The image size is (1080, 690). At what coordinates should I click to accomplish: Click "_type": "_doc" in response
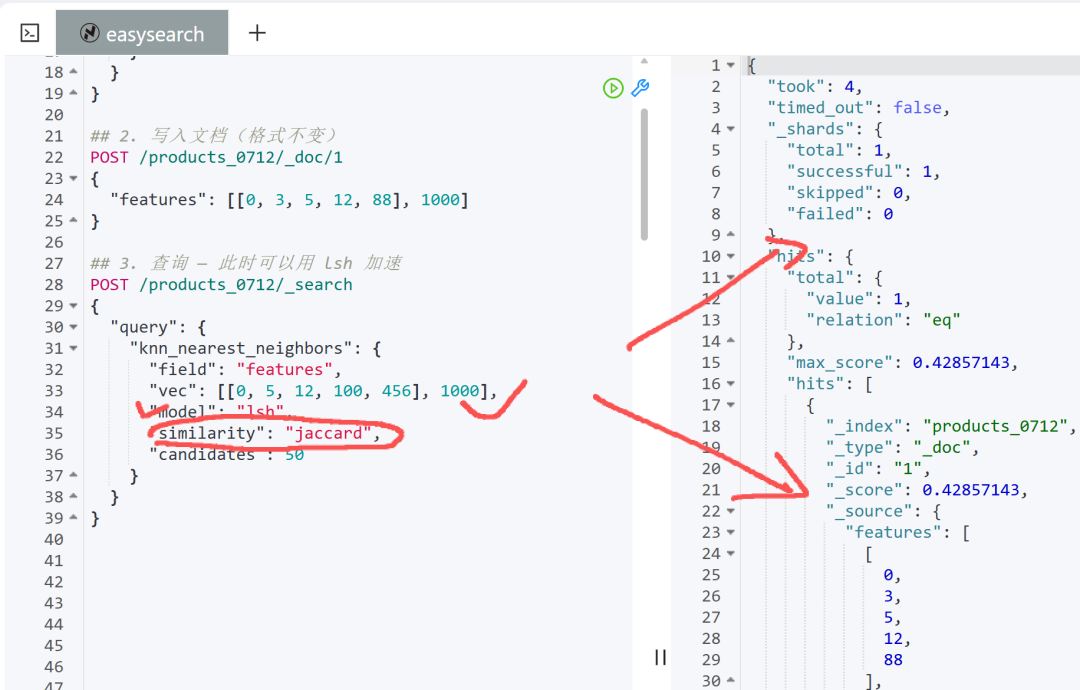pyautogui.click(x=903, y=448)
